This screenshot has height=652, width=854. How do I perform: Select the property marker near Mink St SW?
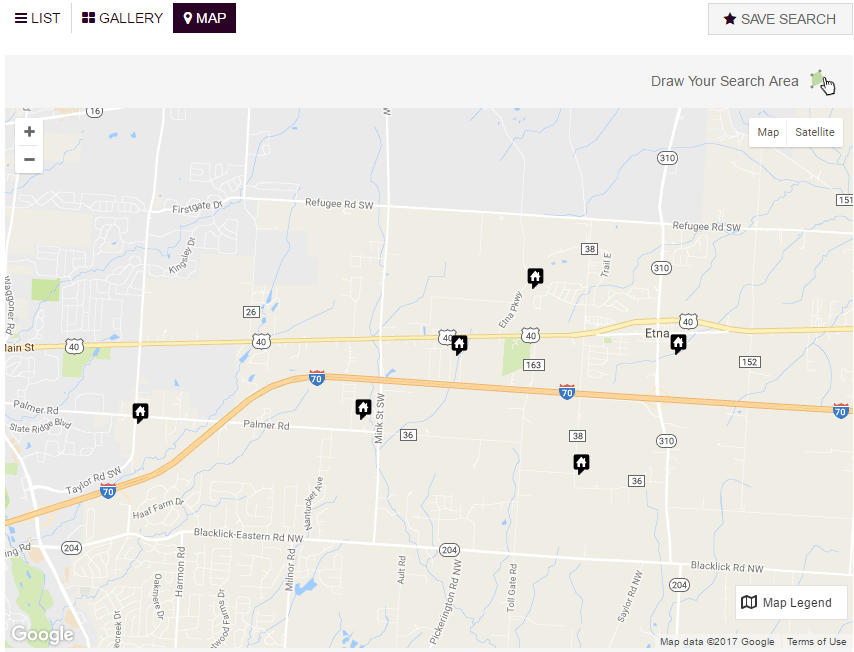click(363, 408)
